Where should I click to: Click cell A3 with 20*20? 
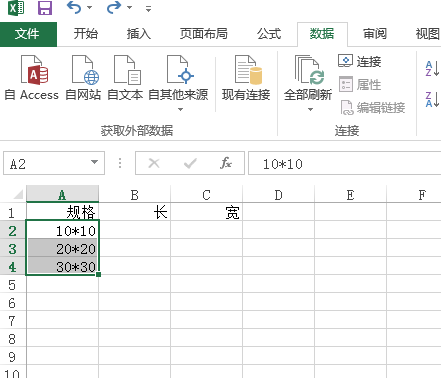tap(62, 248)
